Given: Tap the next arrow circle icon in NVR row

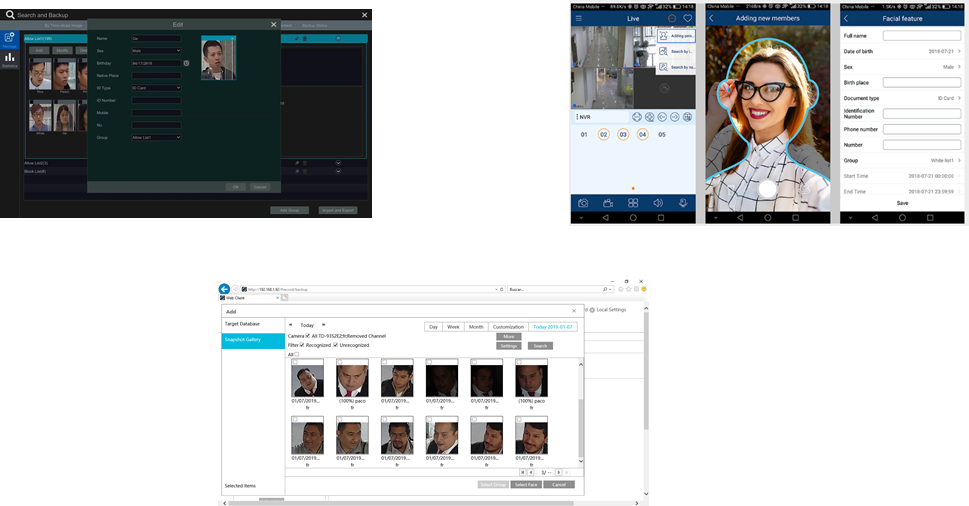Looking at the screenshot, I should click(675, 117).
